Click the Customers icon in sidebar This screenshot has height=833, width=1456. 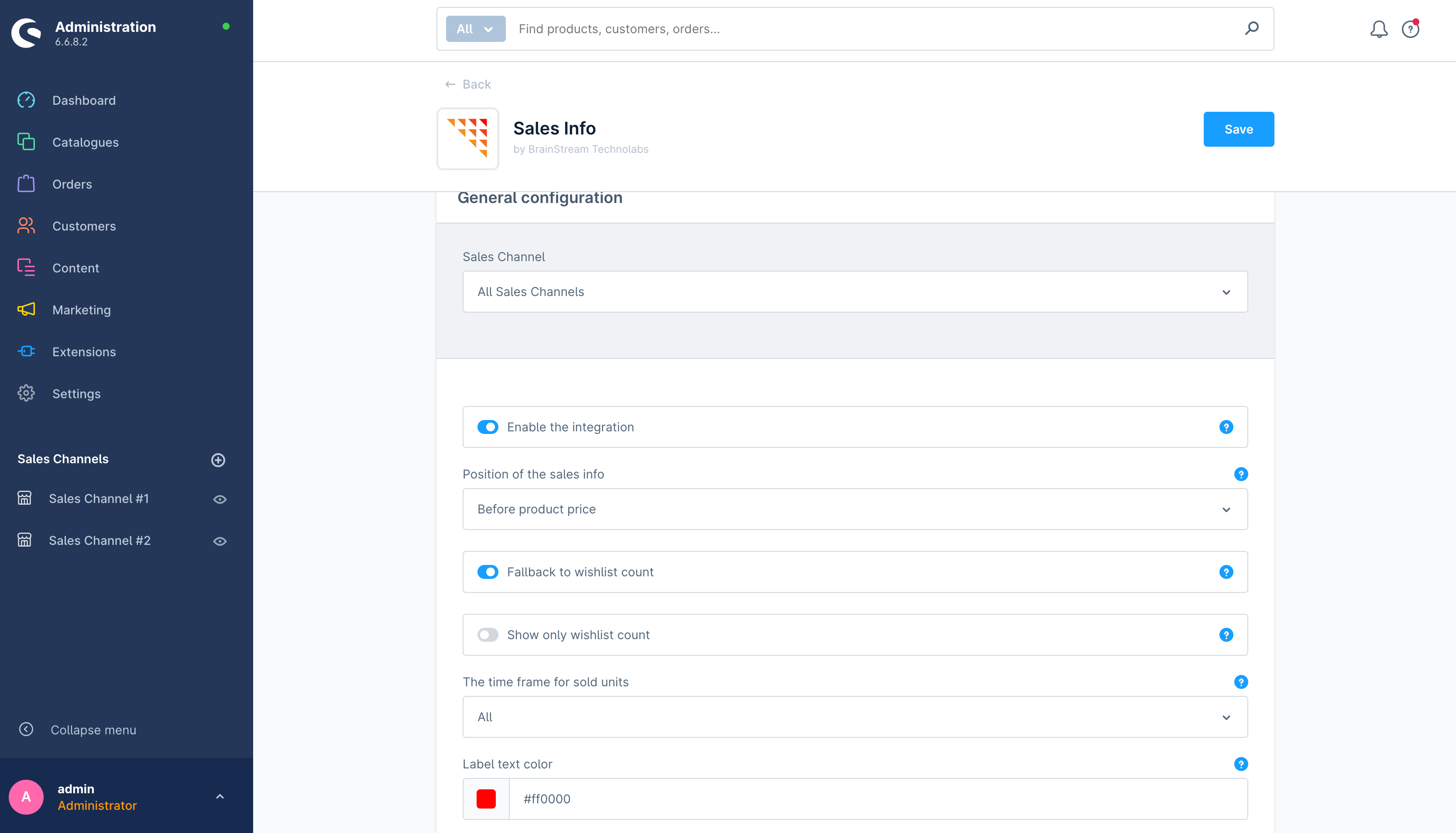pyautogui.click(x=26, y=225)
